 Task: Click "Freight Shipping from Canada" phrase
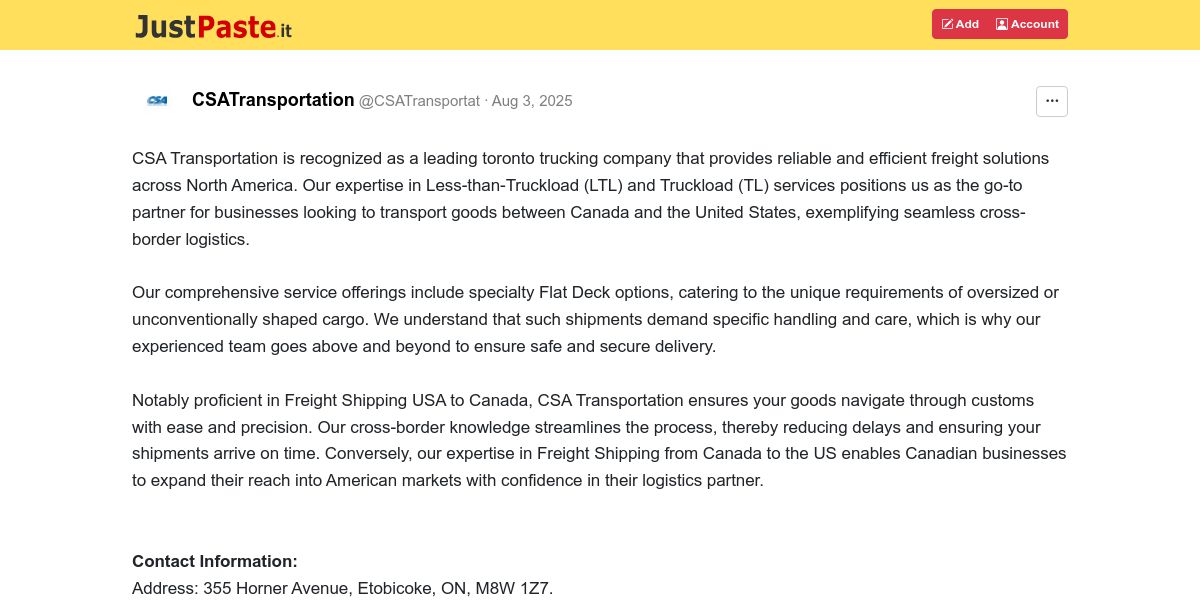point(645,453)
